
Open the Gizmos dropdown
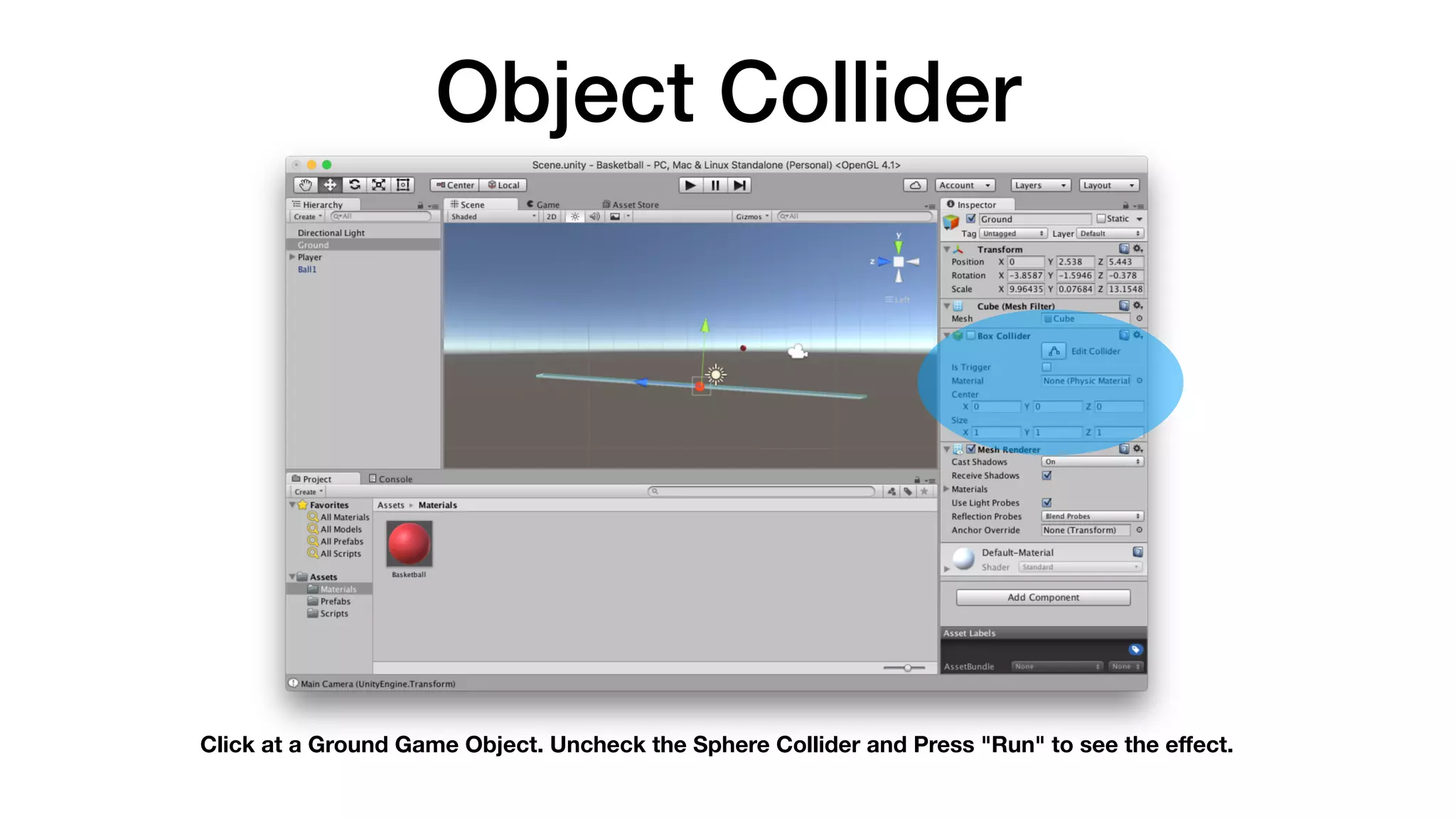[x=752, y=217]
